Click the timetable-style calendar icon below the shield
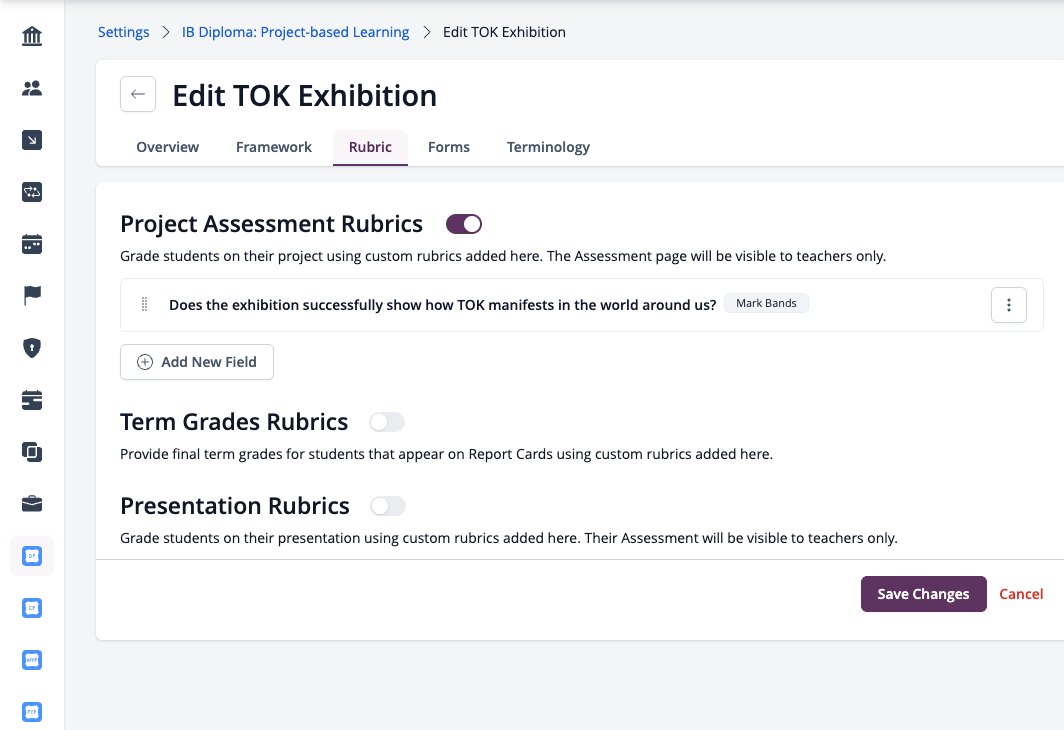The height and width of the screenshot is (730, 1064). (x=32, y=400)
